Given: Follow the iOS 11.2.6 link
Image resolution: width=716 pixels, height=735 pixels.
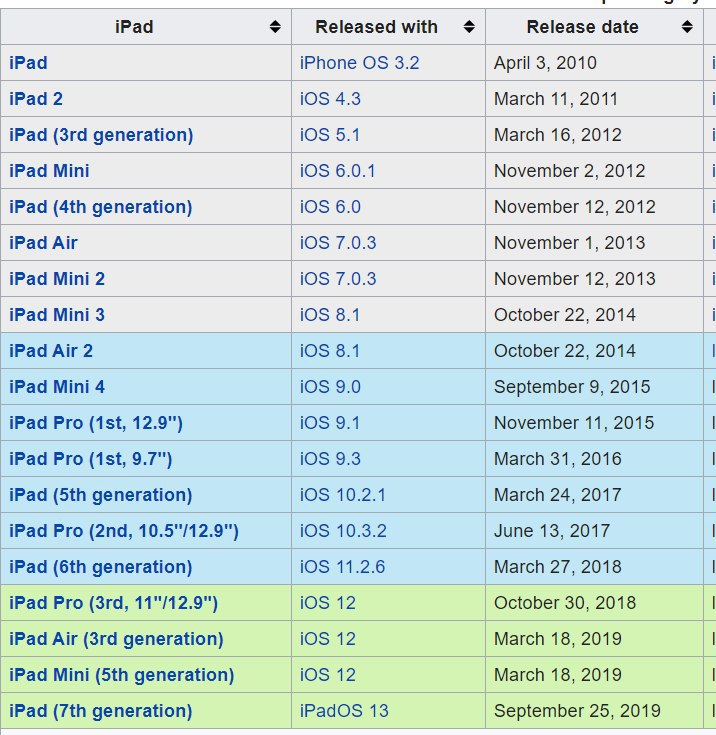Looking at the screenshot, I should 342,567.
